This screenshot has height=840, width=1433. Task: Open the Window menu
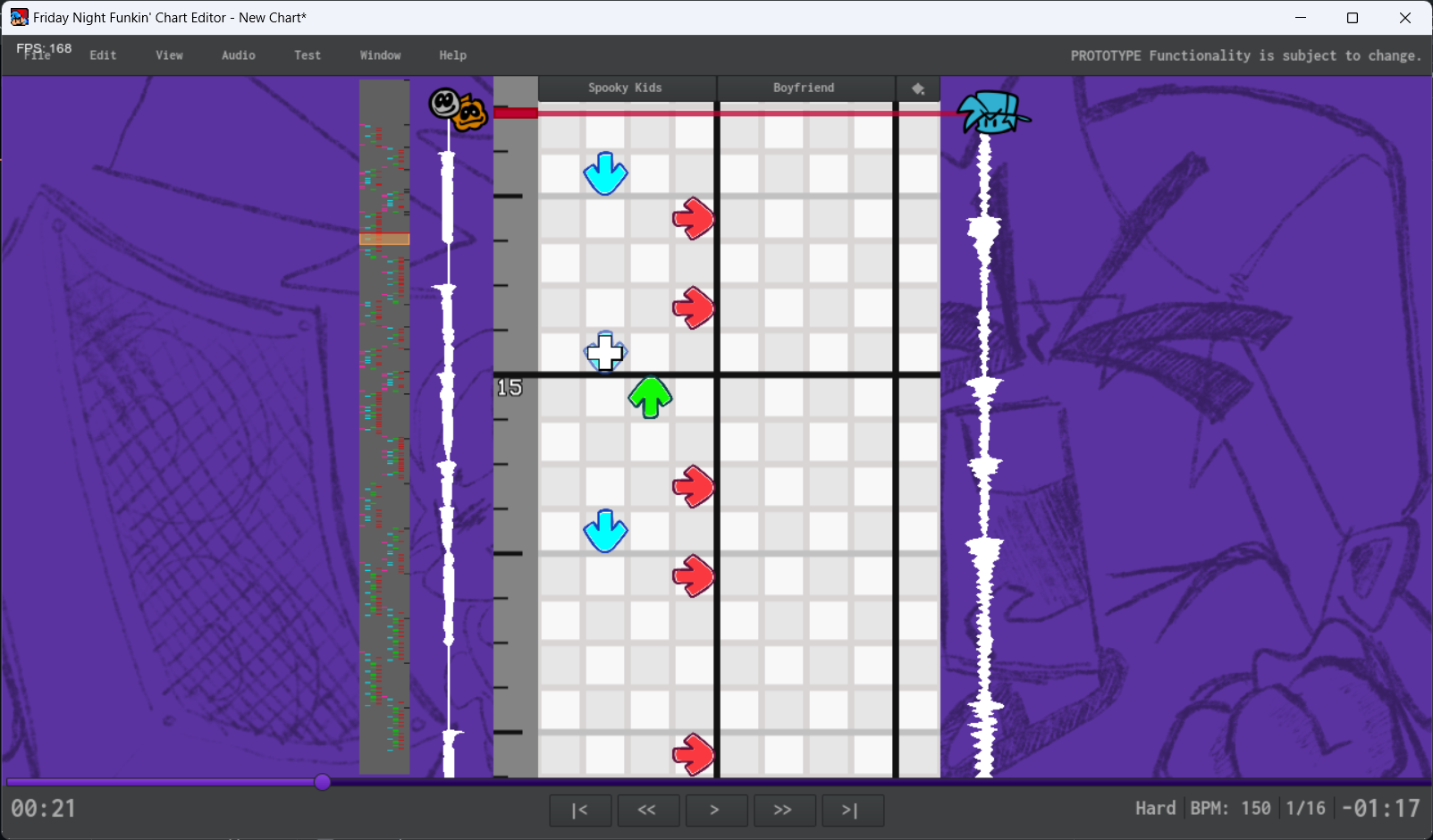coord(380,55)
